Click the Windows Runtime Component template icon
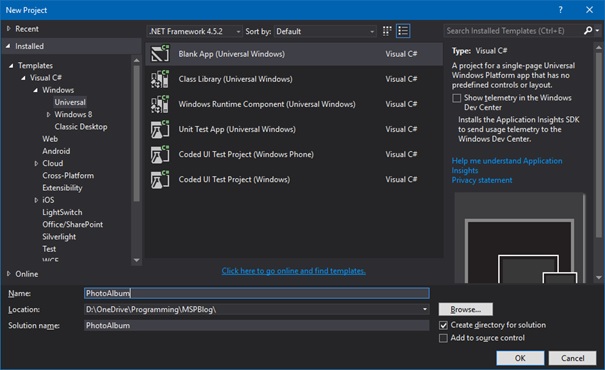The height and width of the screenshot is (370, 605). 160,104
